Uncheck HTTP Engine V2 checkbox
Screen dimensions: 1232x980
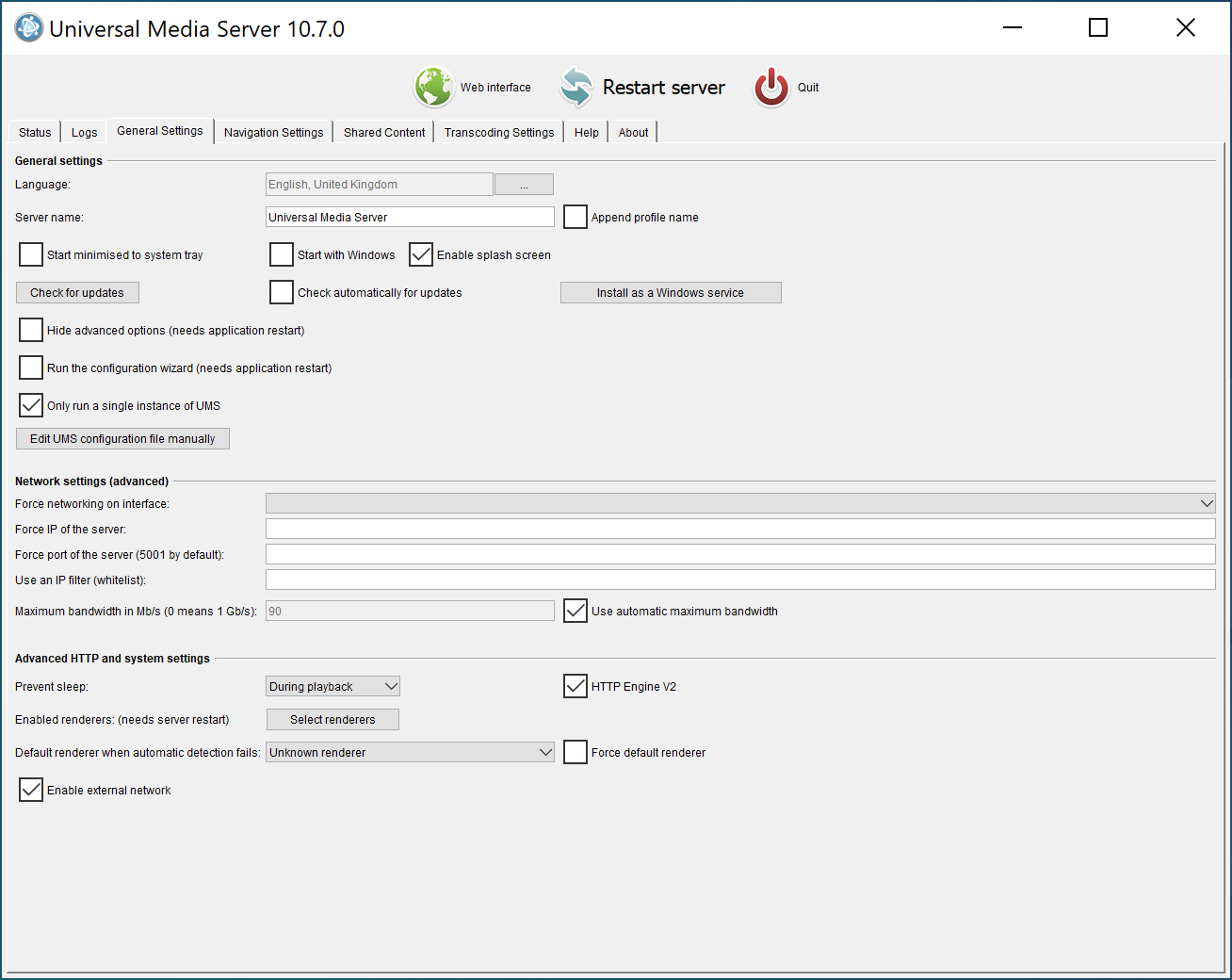[575, 686]
